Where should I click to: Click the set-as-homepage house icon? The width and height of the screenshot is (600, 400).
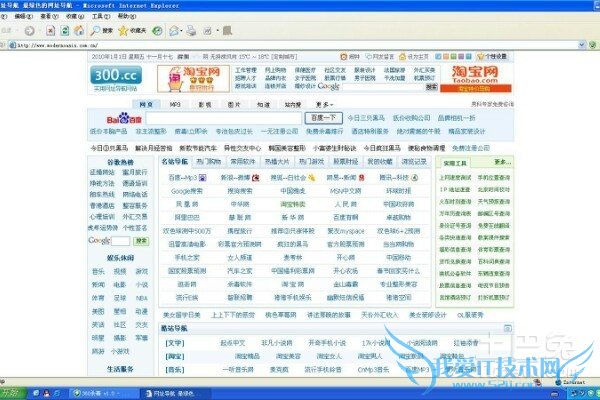(402, 57)
